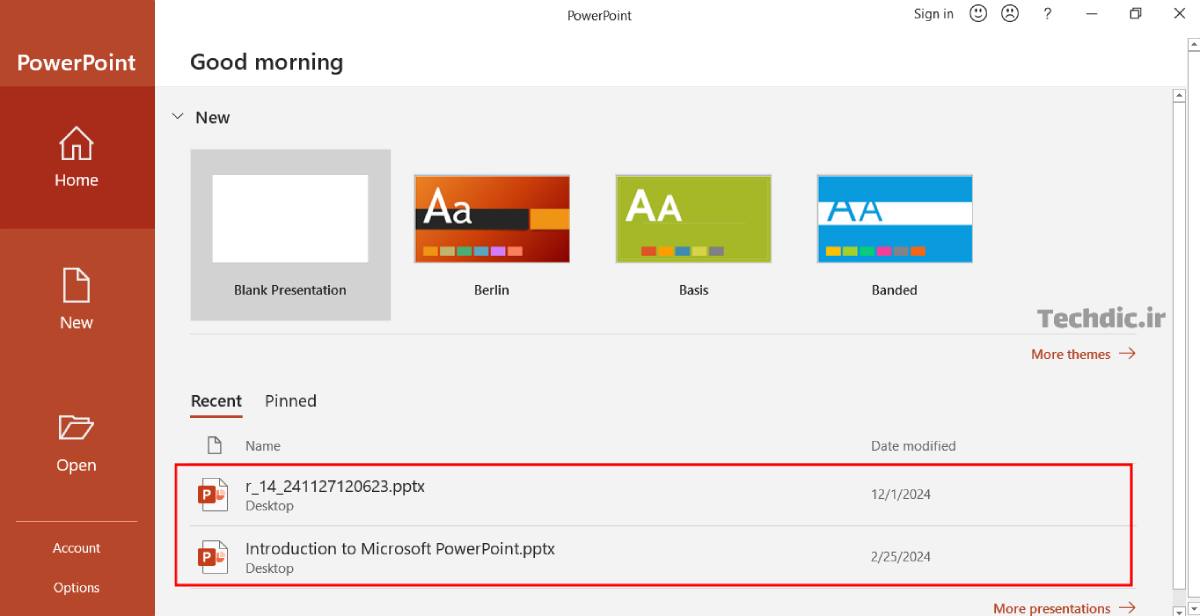Choose the blue Banded theme thumbnail
Screen dimensions: 1200x616
coord(894,219)
